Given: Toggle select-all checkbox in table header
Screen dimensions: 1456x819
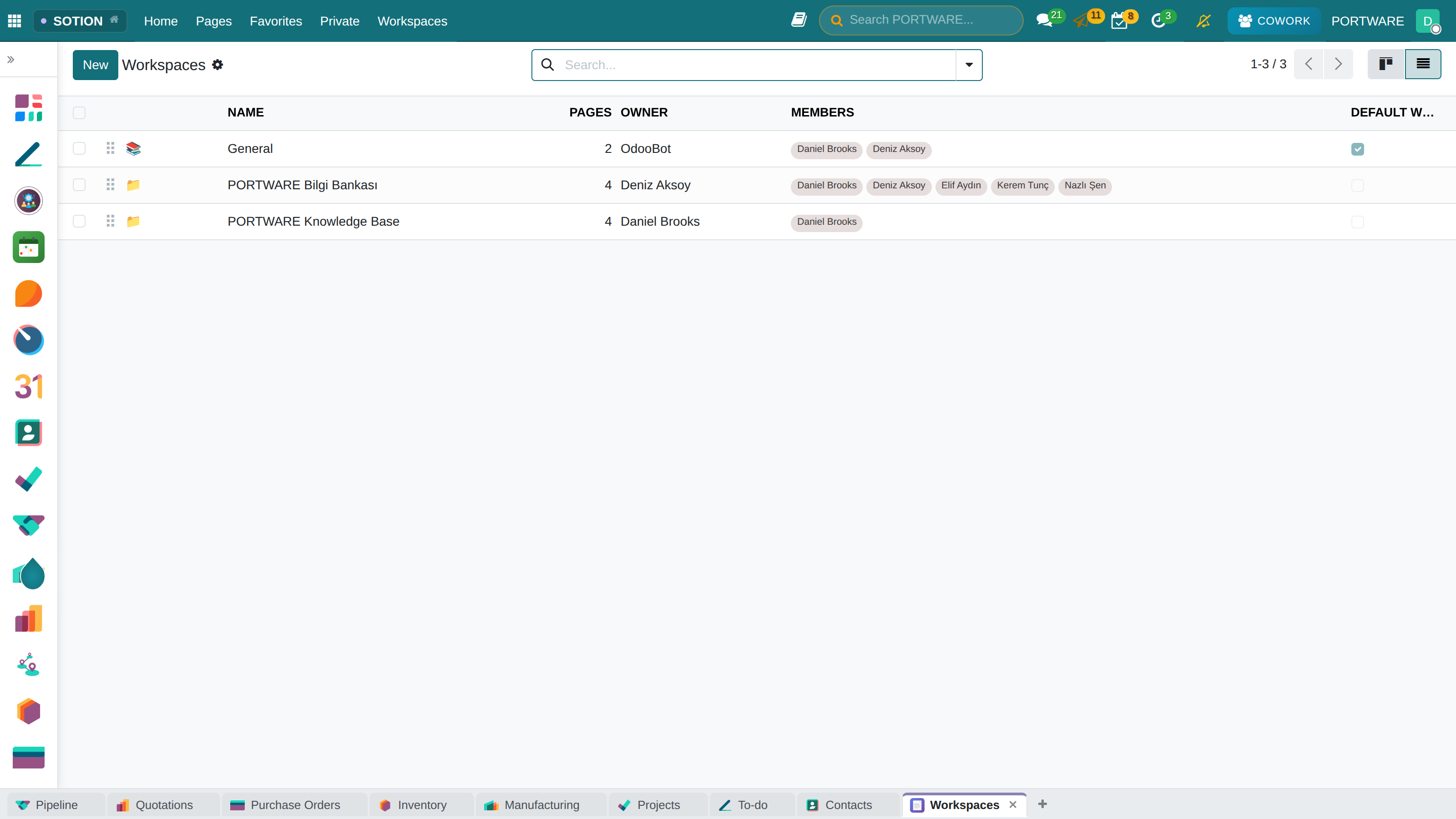Looking at the screenshot, I should [79, 112].
